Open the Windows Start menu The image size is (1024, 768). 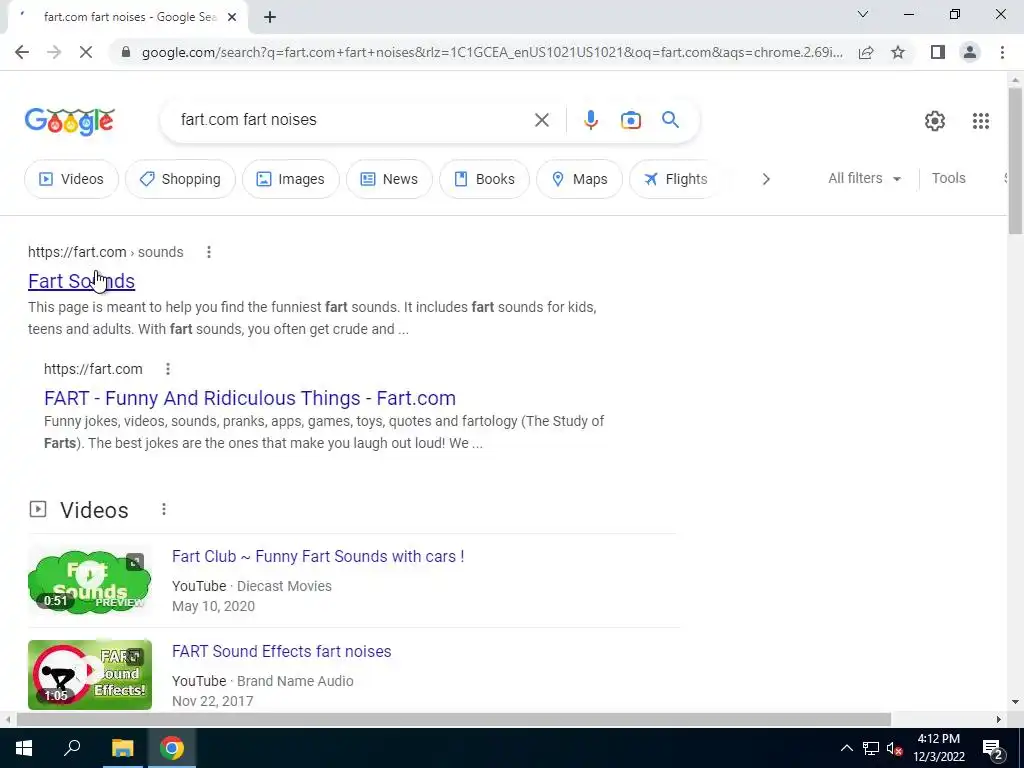click(x=24, y=748)
